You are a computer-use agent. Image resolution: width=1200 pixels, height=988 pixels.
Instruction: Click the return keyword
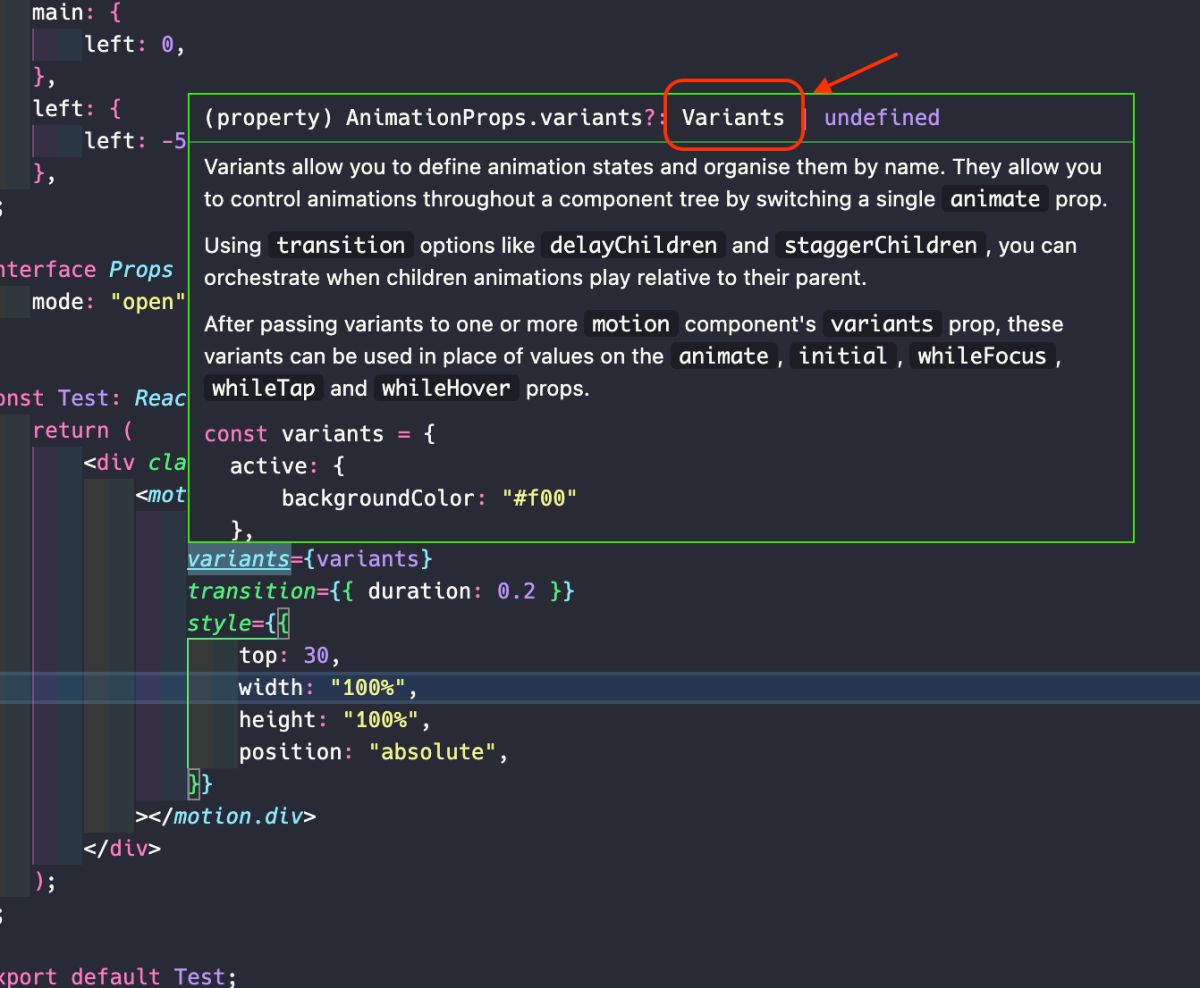pos(70,430)
